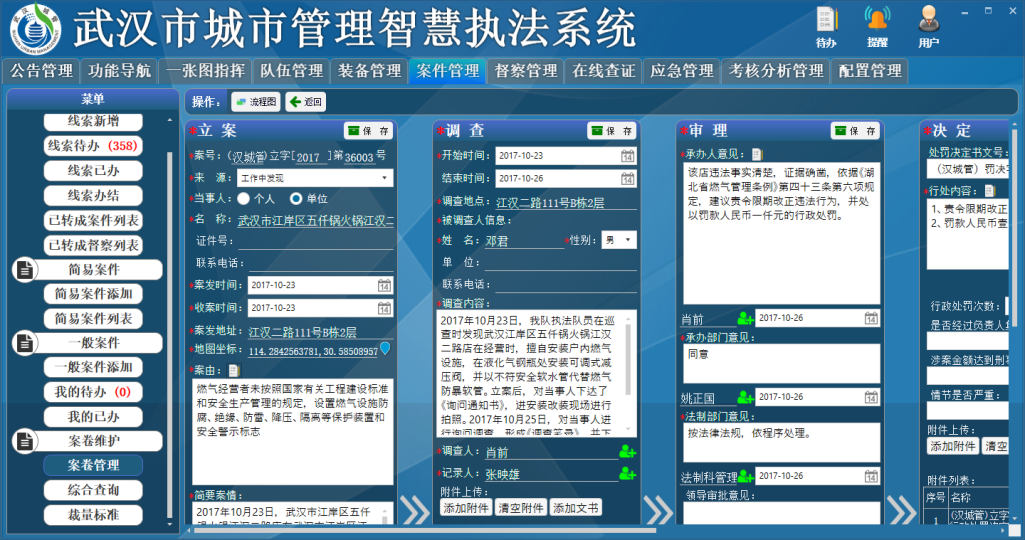Click the map coordinate location pin icon
Viewport: 1025px width, 540px height.
click(x=386, y=349)
